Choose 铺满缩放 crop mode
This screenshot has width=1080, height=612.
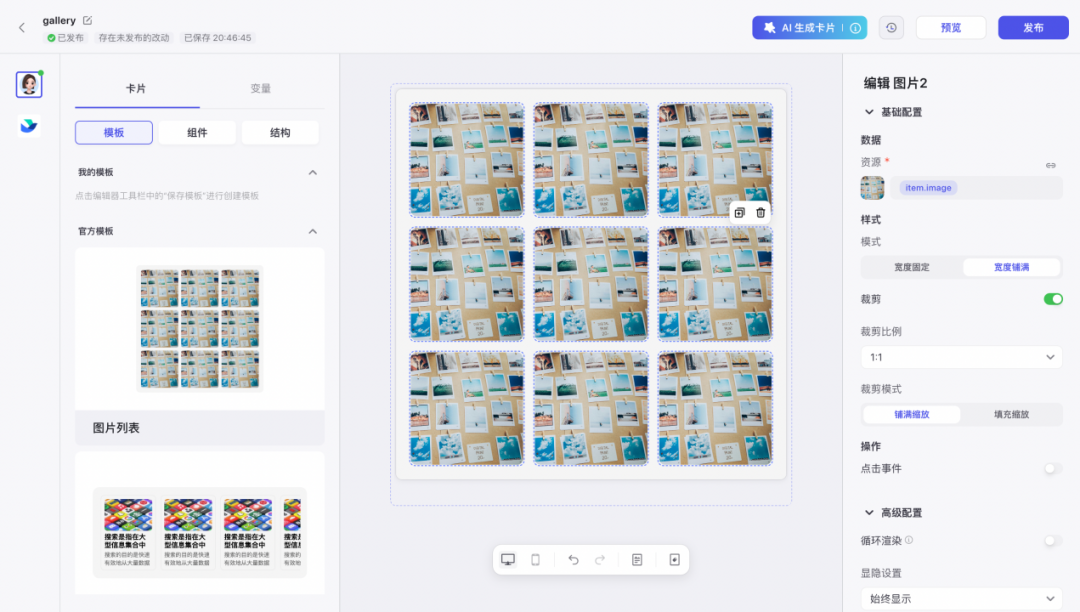[x=911, y=414]
